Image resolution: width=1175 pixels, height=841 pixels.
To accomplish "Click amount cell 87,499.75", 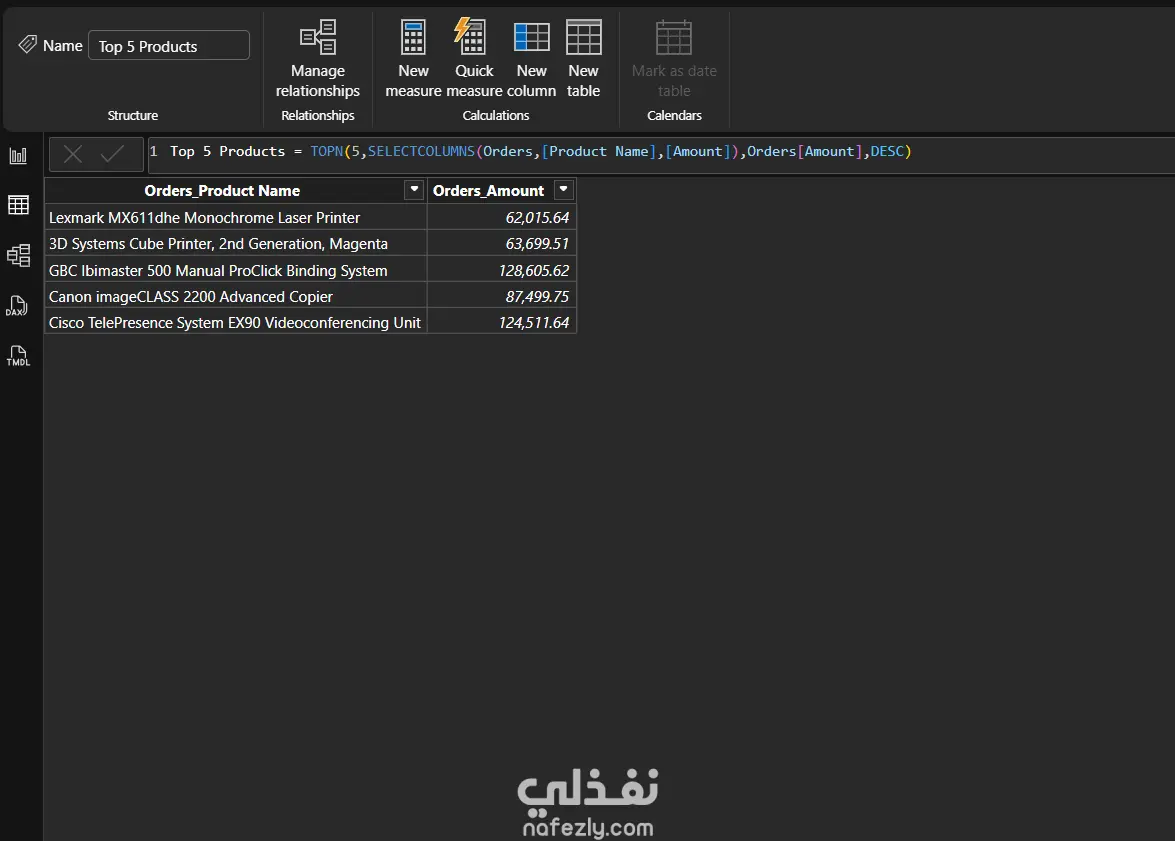I will click(x=502, y=296).
